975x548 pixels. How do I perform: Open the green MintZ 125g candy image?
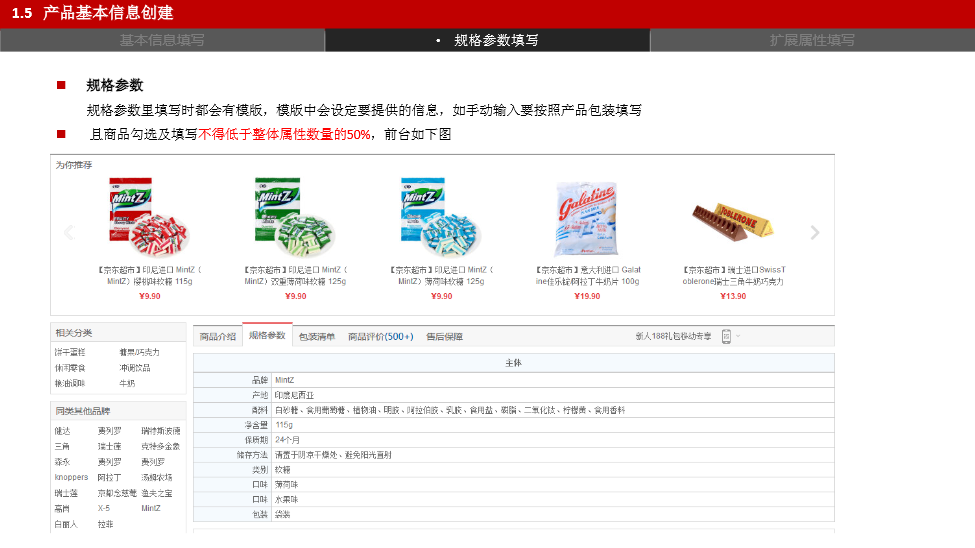click(x=295, y=217)
